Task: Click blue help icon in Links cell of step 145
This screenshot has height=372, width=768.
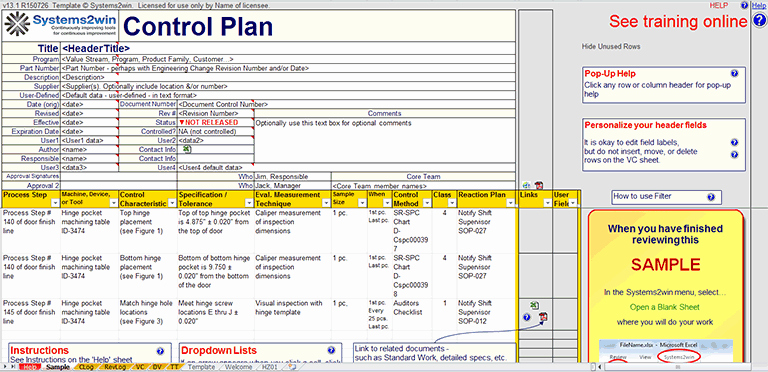Action: pyautogui.click(x=527, y=317)
